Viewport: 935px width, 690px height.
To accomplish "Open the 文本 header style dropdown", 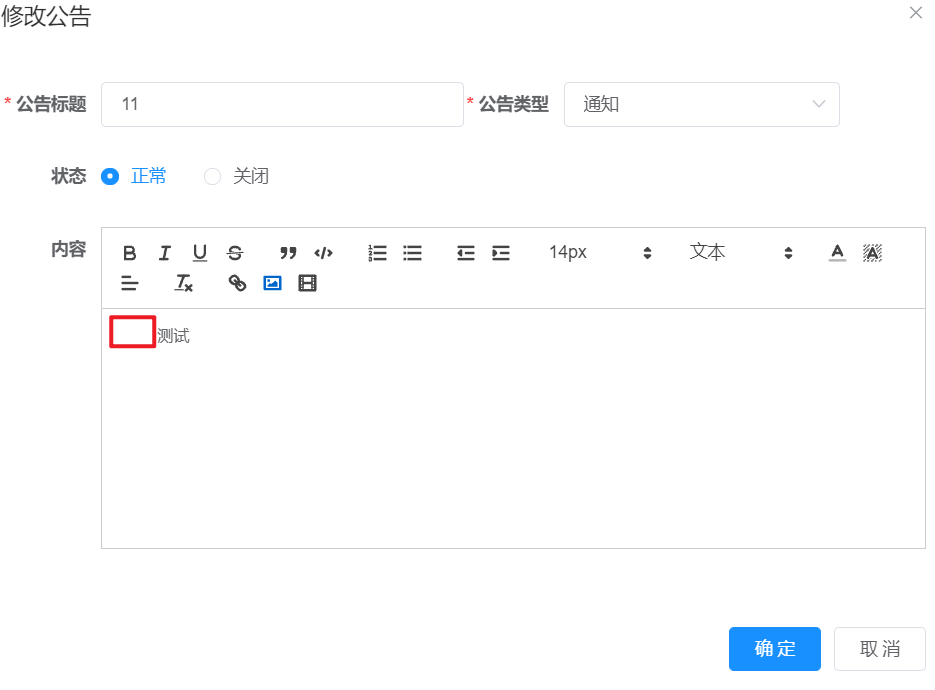I will pos(741,253).
